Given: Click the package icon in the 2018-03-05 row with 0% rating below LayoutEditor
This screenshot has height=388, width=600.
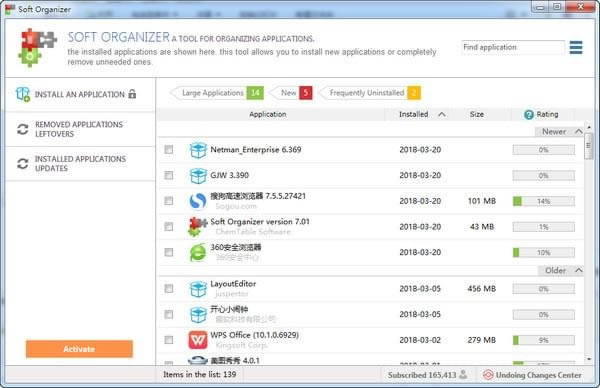Looking at the screenshot, I should [198, 315].
